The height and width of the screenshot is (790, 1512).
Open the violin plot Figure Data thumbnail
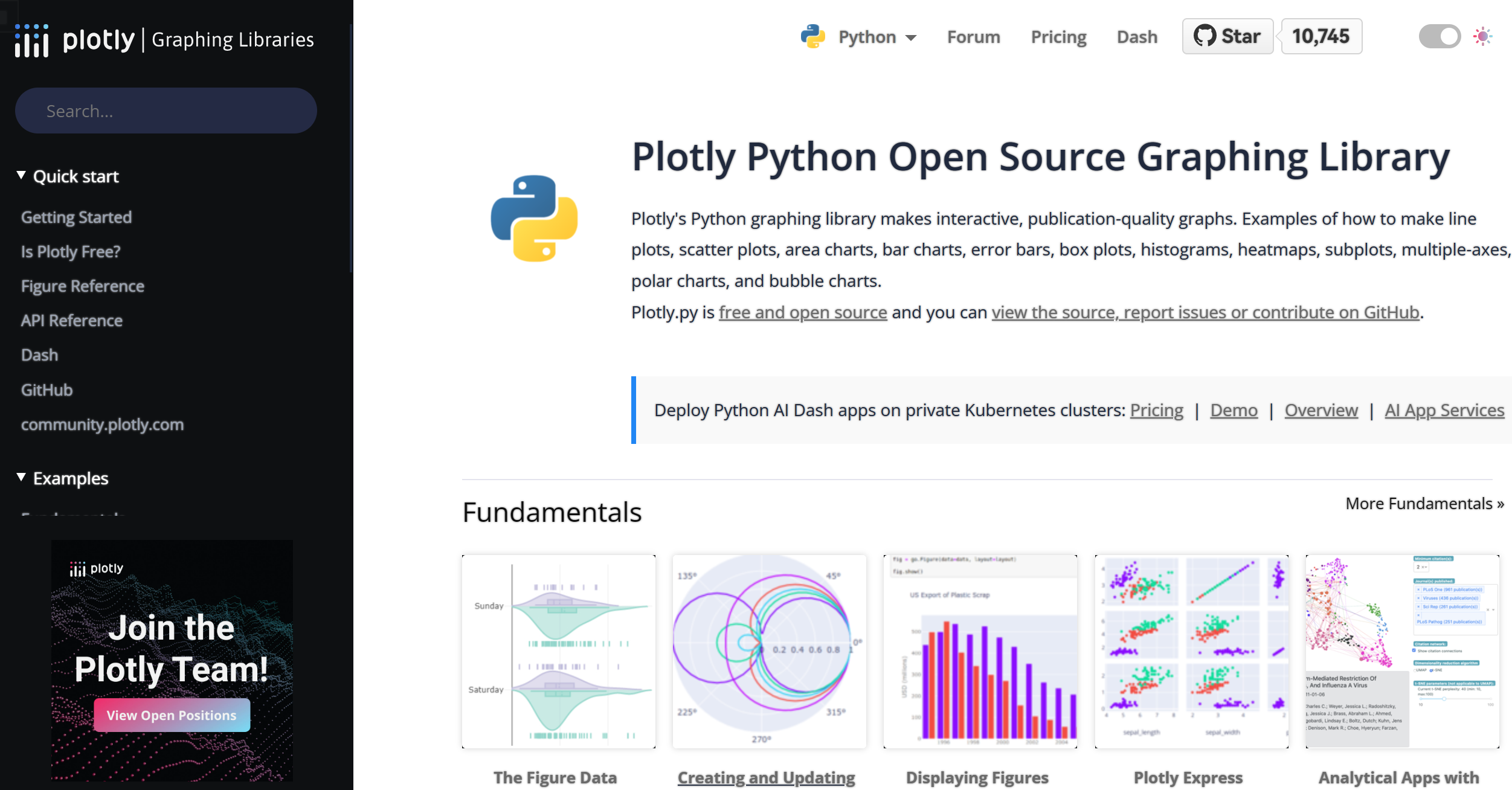click(x=558, y=651)
